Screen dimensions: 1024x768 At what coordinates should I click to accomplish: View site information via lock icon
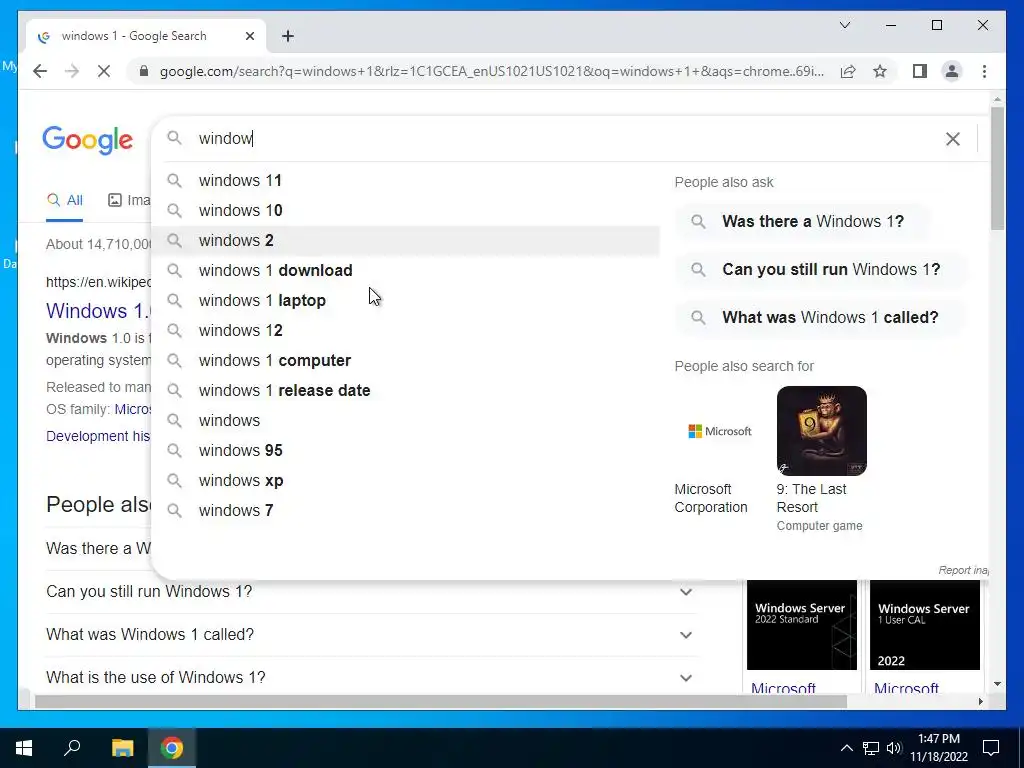[x=144, y=71]
